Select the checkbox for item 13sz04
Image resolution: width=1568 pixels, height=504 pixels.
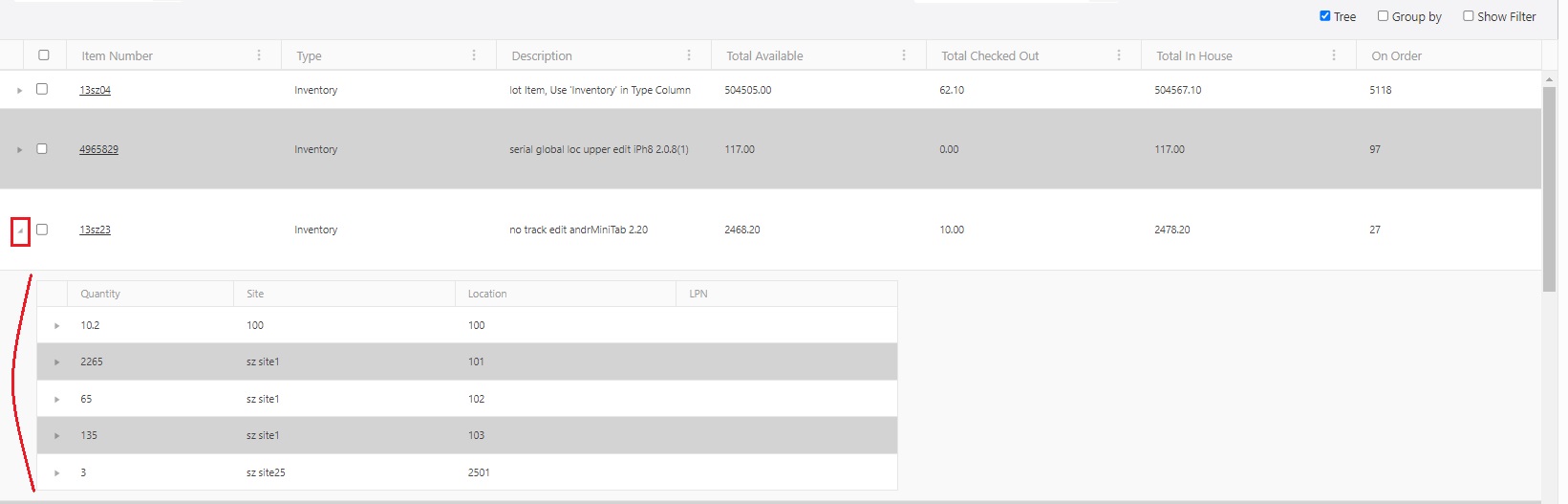pyautogui.click(x=42, y=89)
